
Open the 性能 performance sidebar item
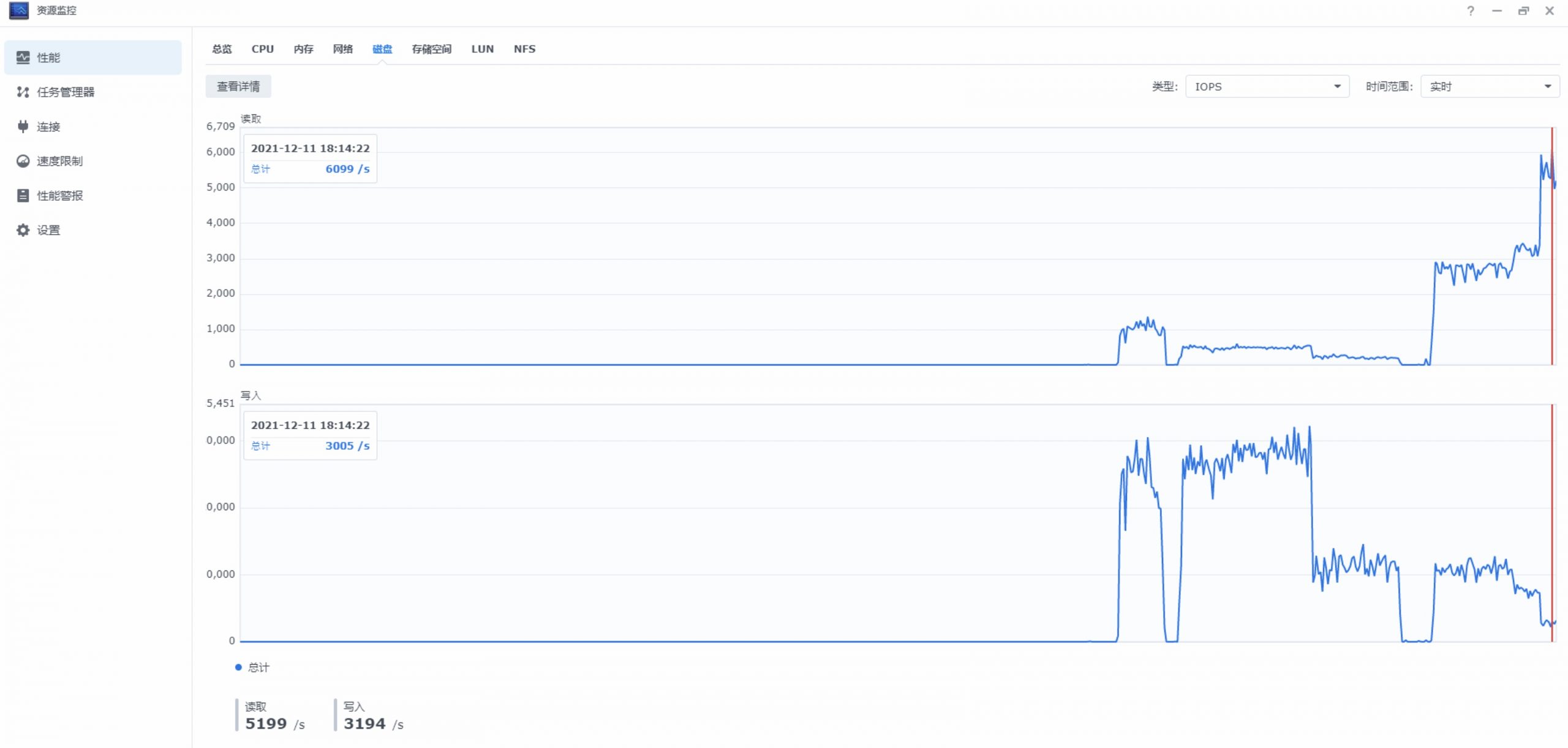click(x=92, y=58)
